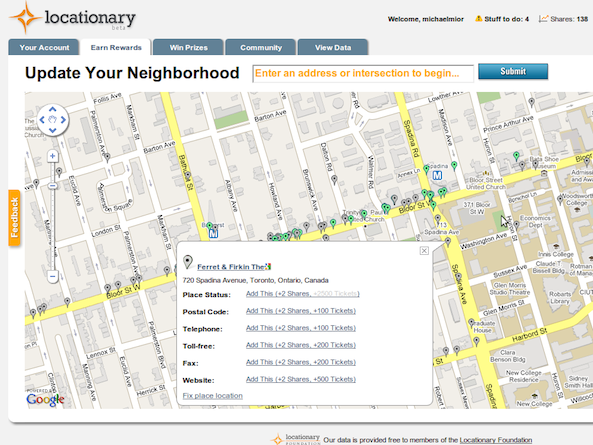
Task: Select gray marker by the Economics Dept
Action: [516, 225]
